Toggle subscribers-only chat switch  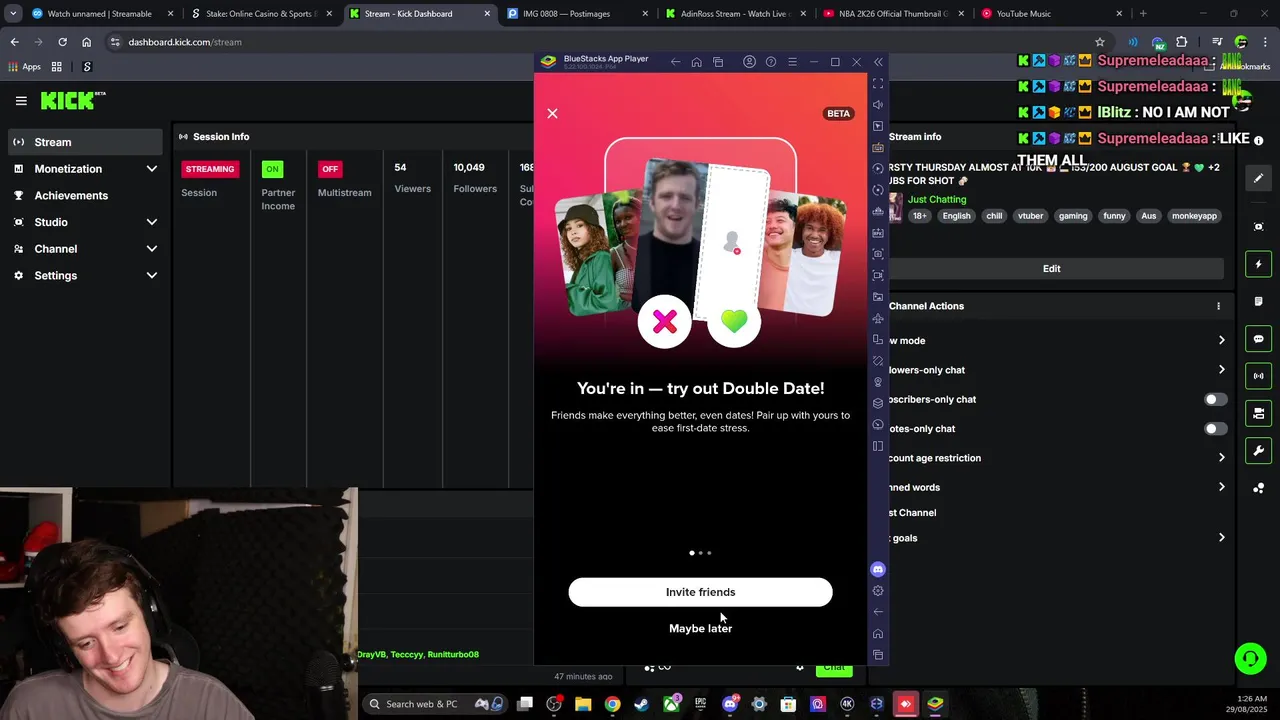pyautogui.click(x=1215, y=399)
